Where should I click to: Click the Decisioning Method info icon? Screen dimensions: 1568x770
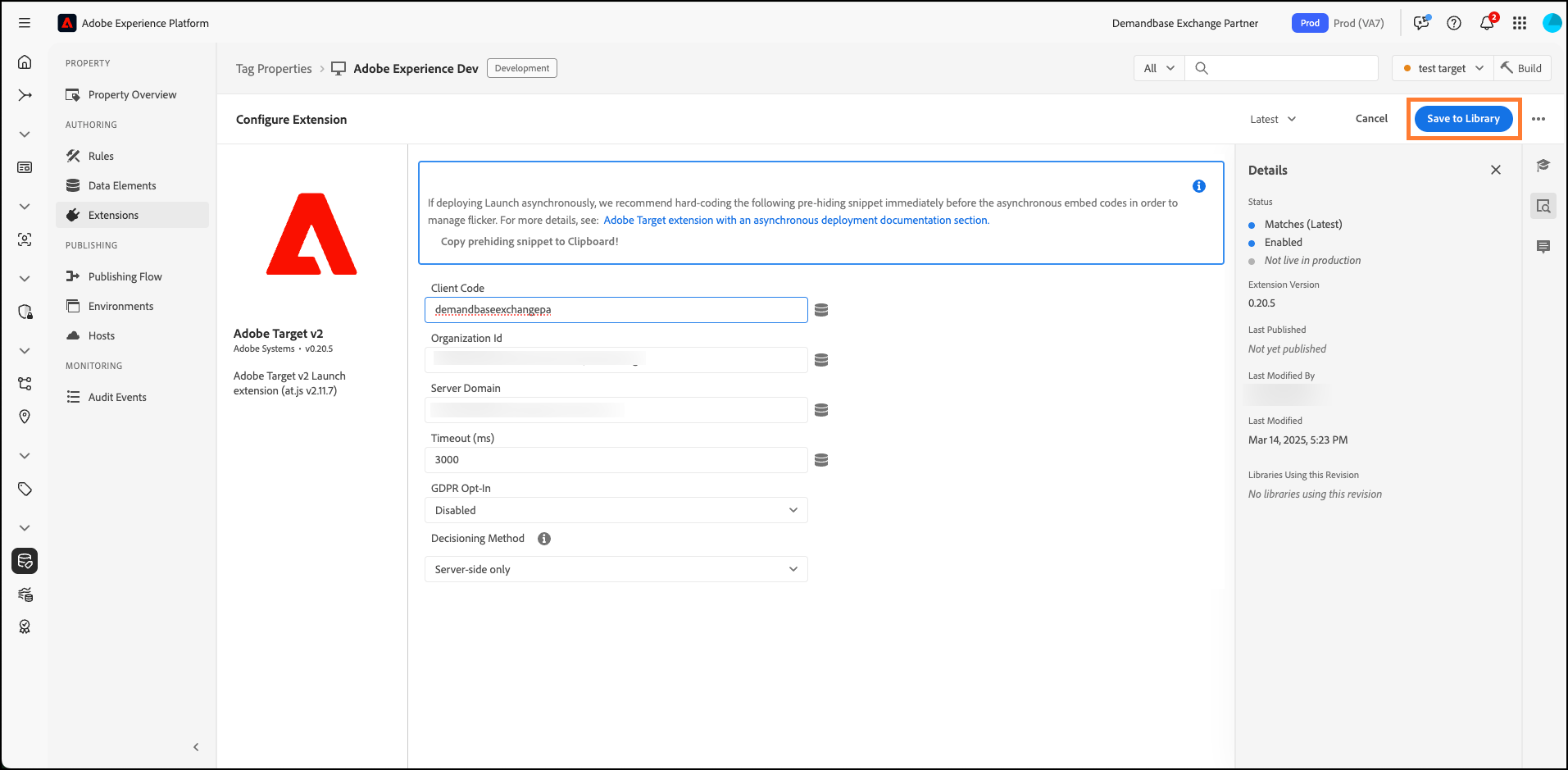click(543, 539)
